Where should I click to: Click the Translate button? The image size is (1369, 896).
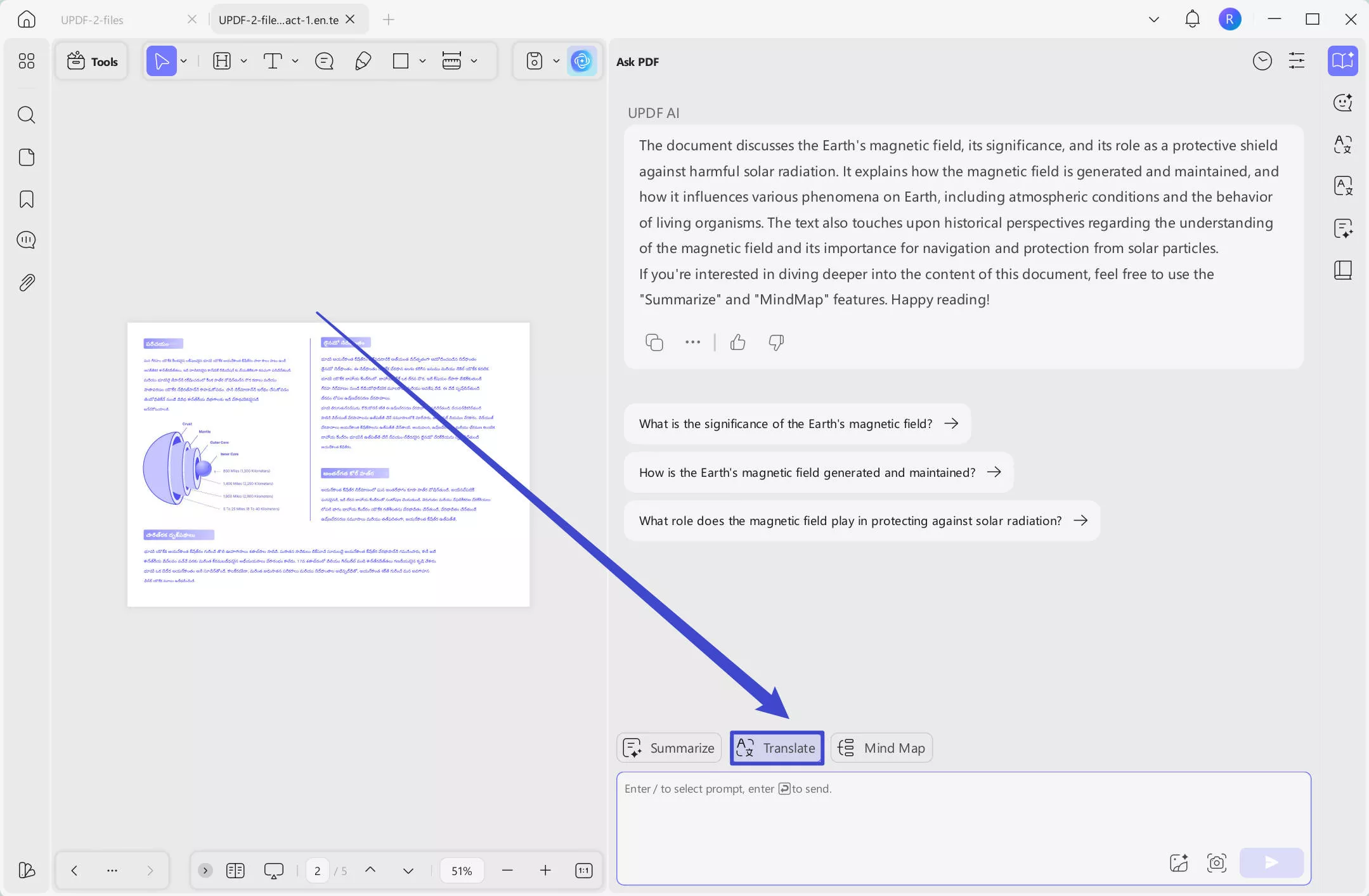pyautogui.click(x=777, y=748)
